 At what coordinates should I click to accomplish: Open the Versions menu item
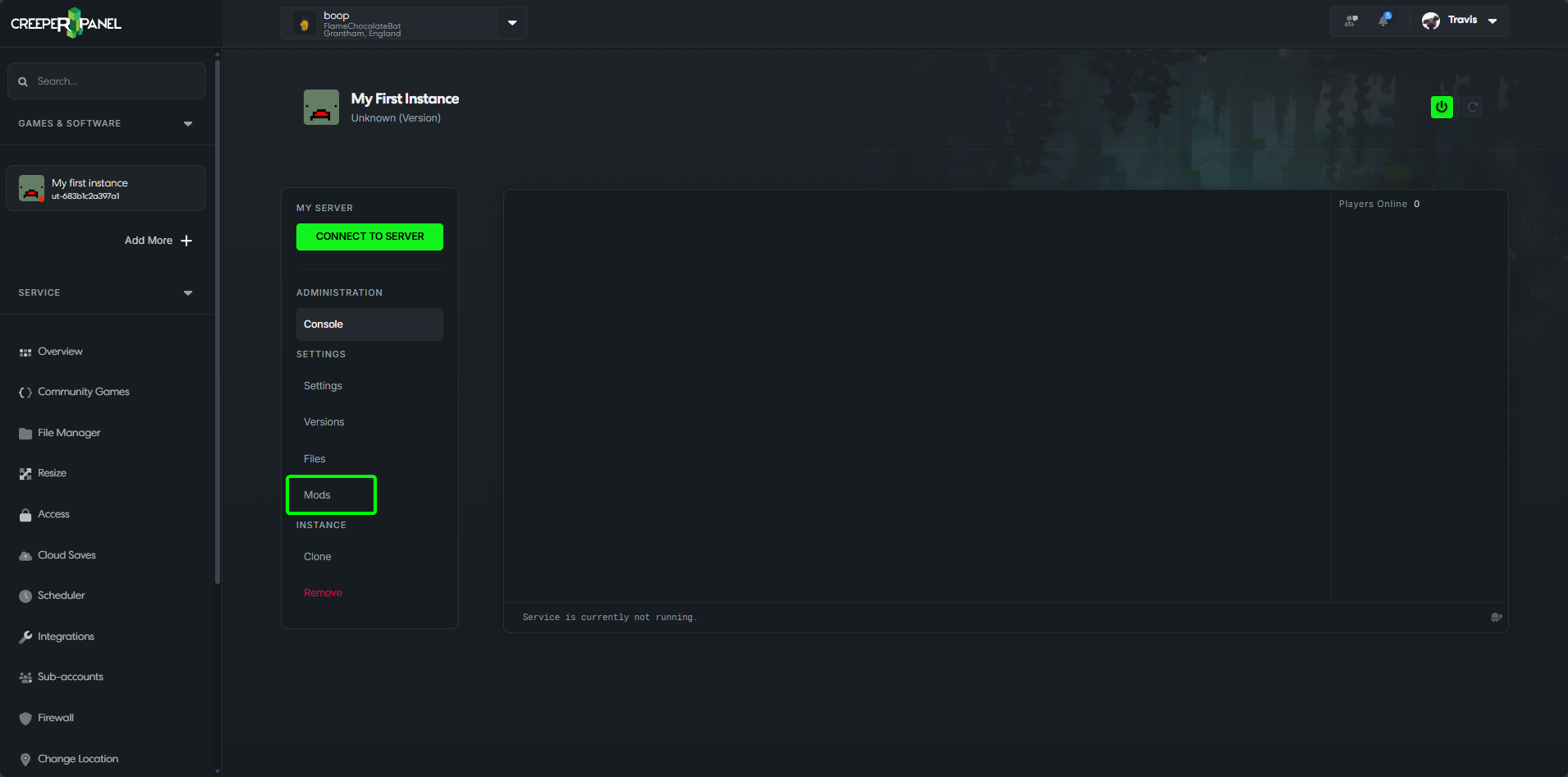[x=369, y=422]
